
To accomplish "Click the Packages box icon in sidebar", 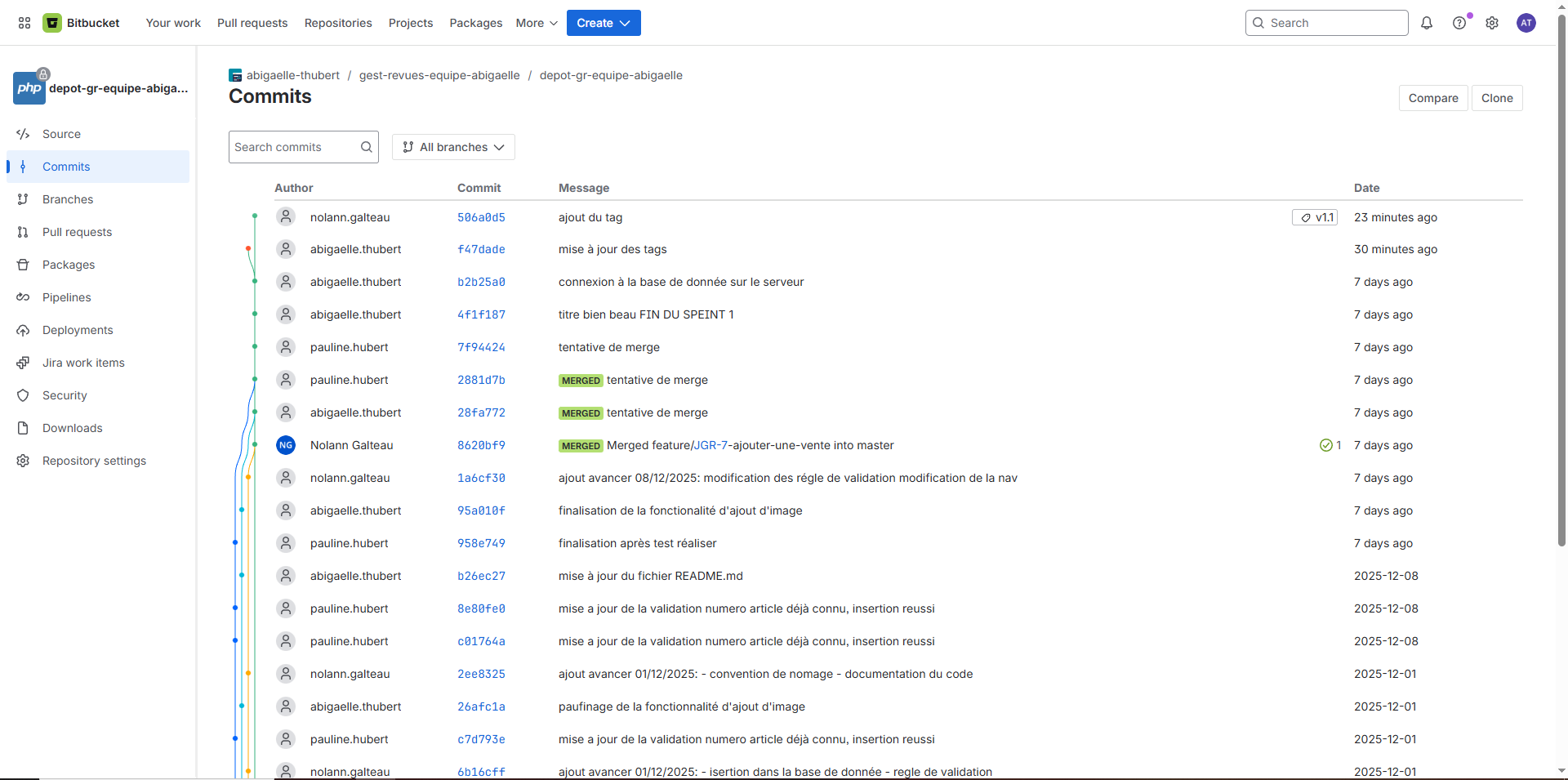I will [x=23, y=265].
